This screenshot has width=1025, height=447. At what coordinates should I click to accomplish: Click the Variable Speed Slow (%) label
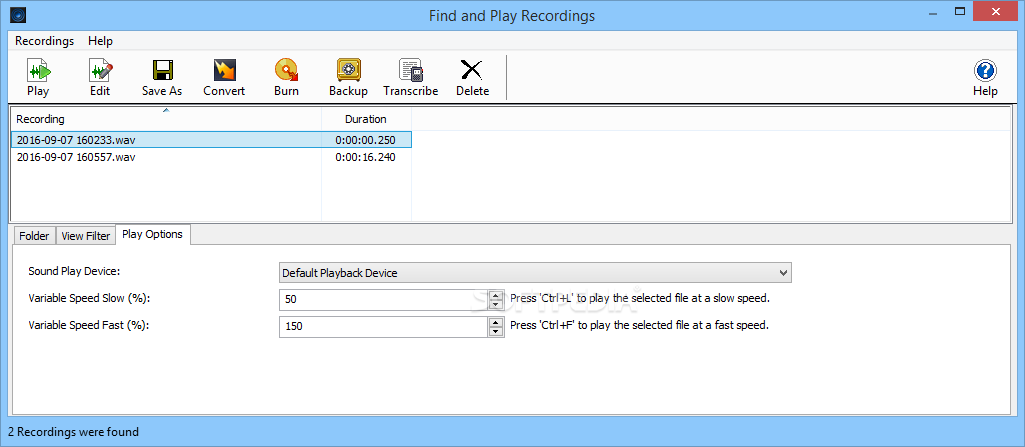(90, 297)
